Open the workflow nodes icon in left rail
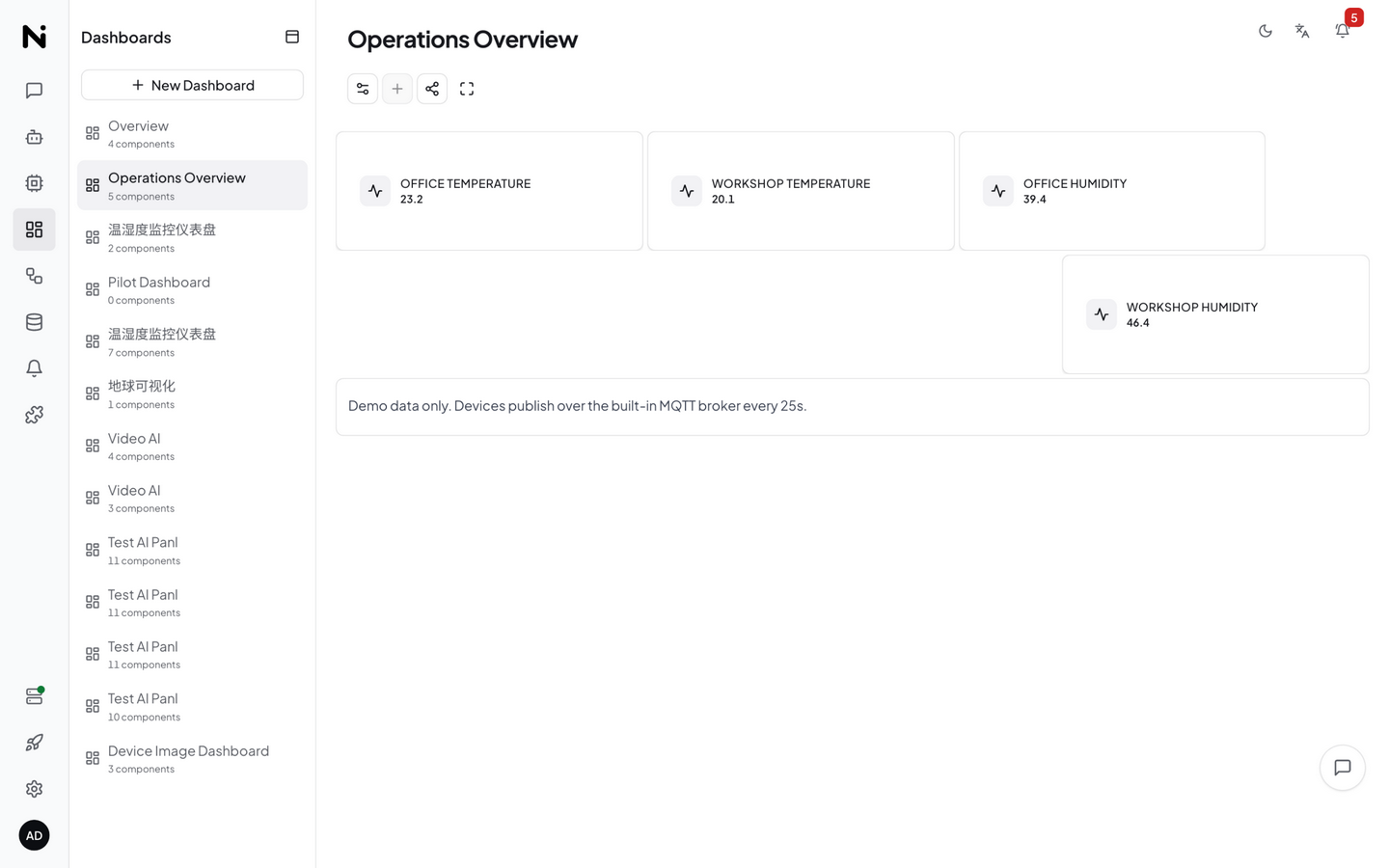 34,276
